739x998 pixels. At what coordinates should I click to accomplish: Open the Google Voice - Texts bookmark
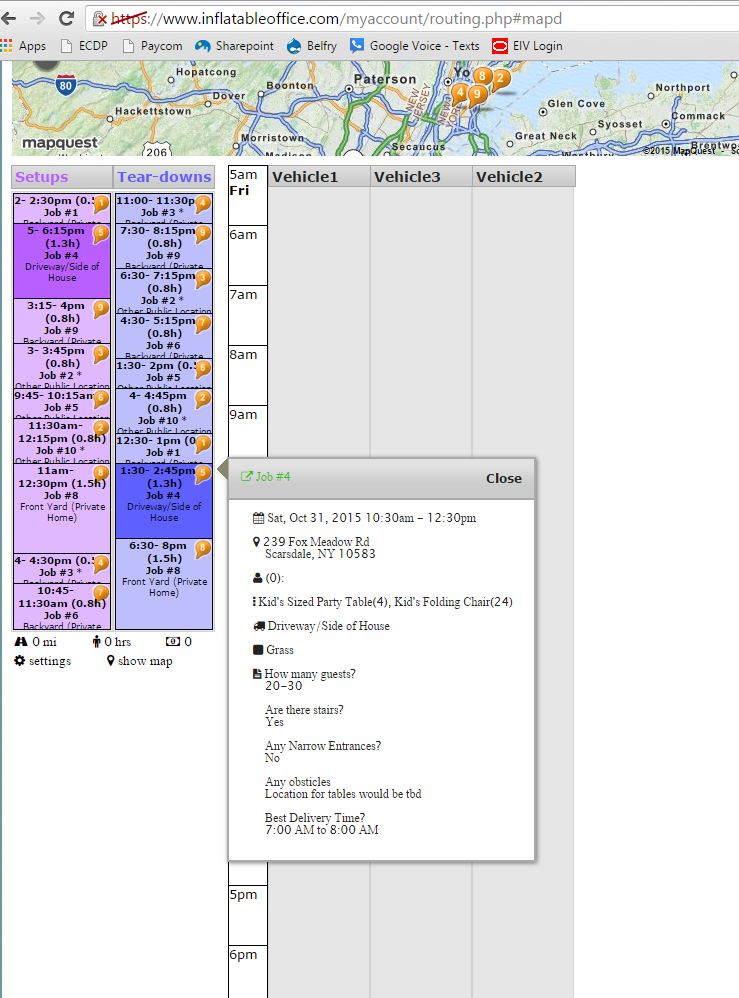pos(414,46)
